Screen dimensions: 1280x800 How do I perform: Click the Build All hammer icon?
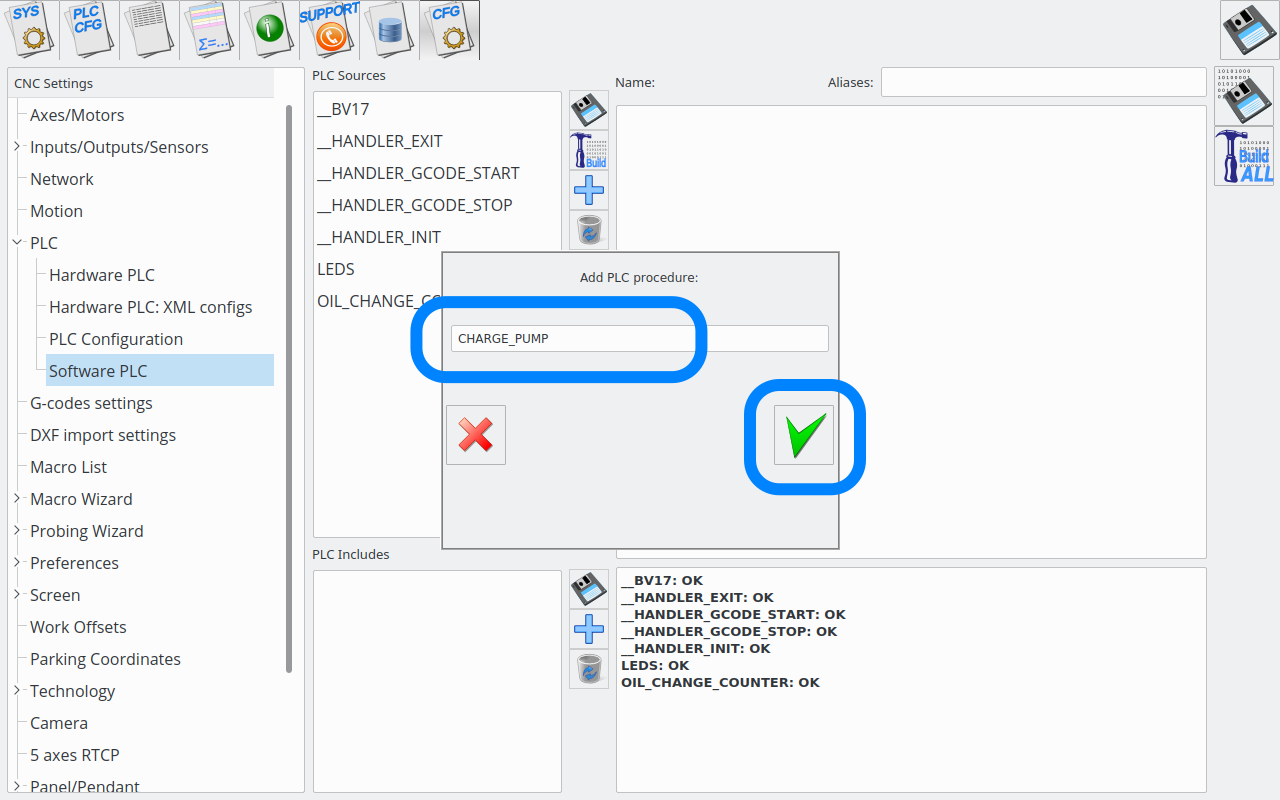(1244, 157)
